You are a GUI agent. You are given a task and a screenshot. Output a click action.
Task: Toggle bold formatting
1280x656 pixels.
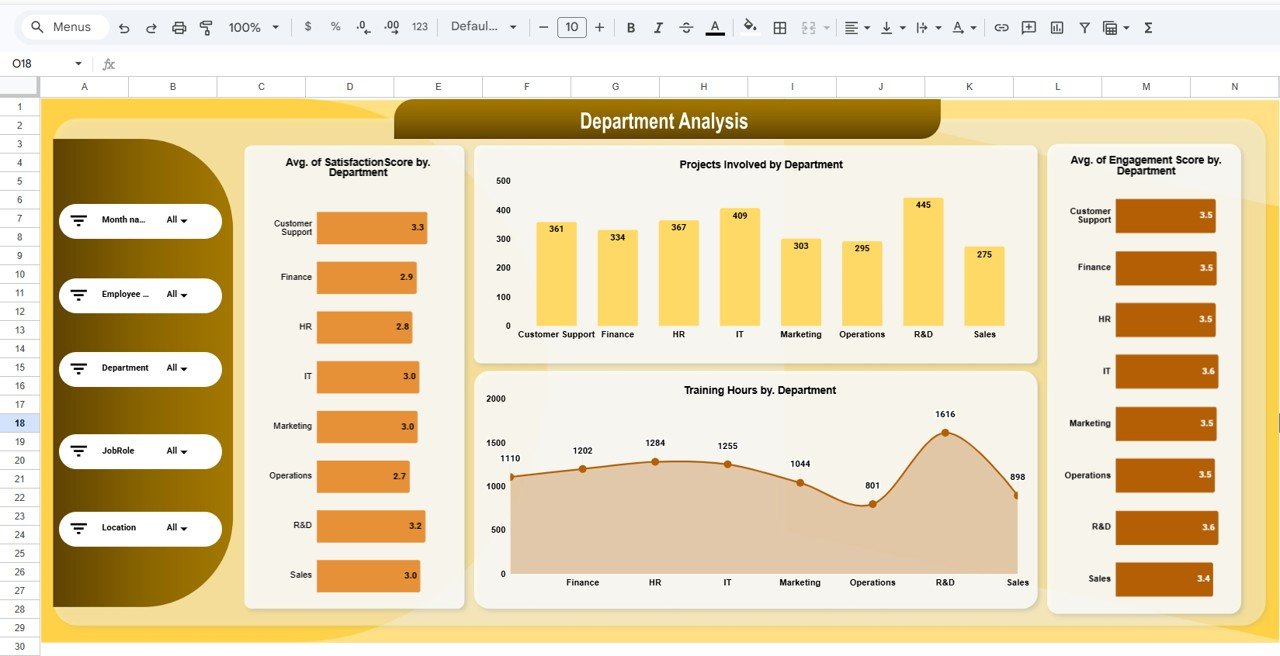[631, 28]
